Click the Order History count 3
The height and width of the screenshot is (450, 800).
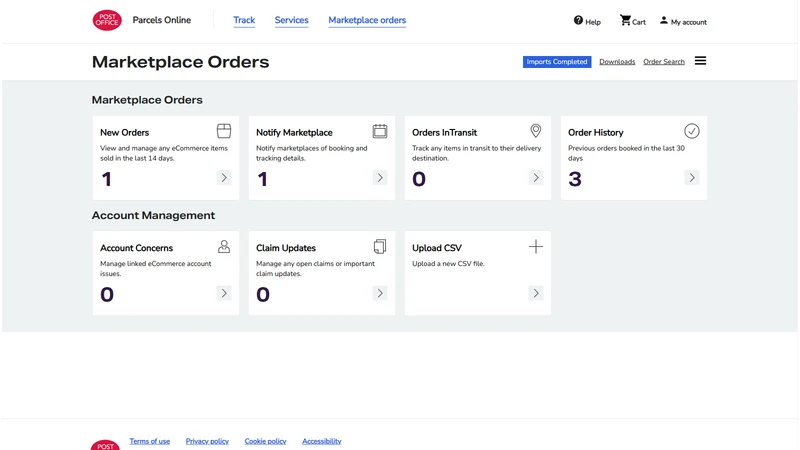coord(575,179)
